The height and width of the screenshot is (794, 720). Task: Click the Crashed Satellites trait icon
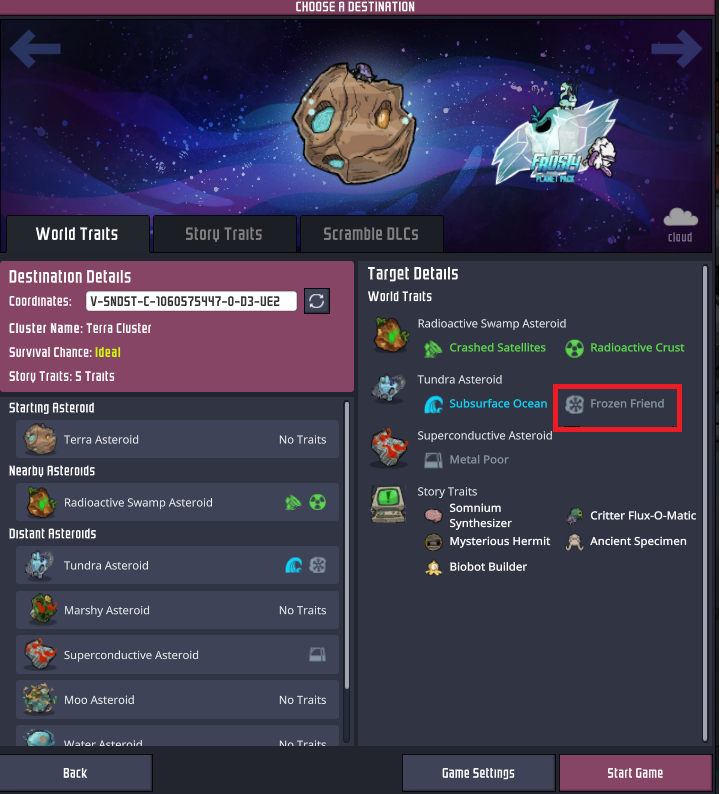pyautogui.click(x=433, y=348)
